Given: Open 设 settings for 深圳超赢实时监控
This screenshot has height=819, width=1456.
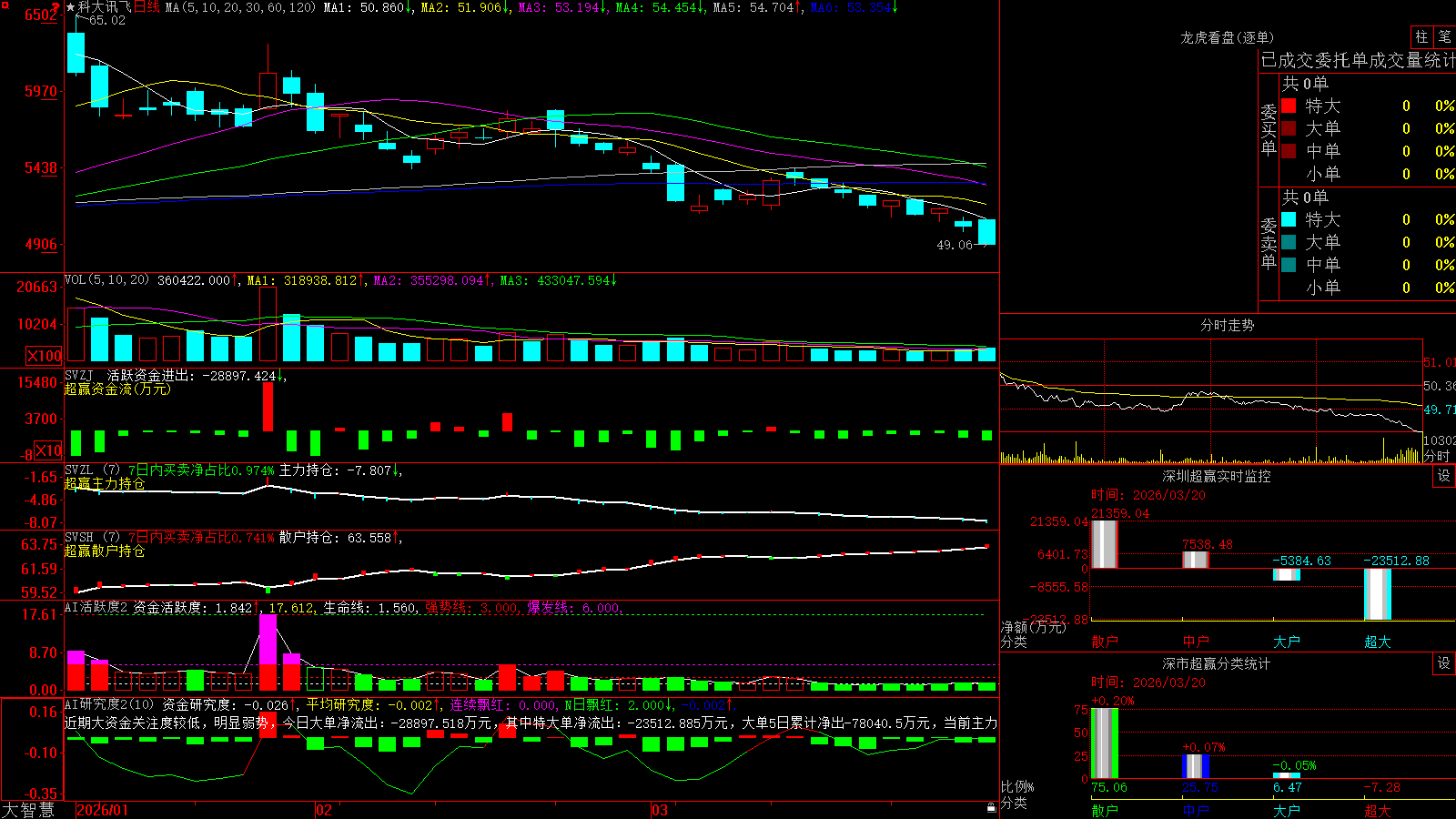Looking at the screenshot, I should tap(1444, 476).
